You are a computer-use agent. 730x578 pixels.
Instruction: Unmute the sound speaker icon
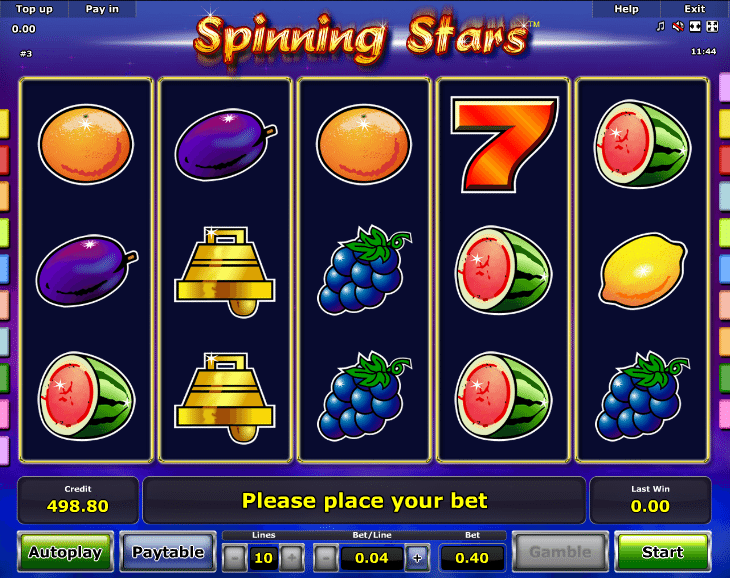click(678, 27)
